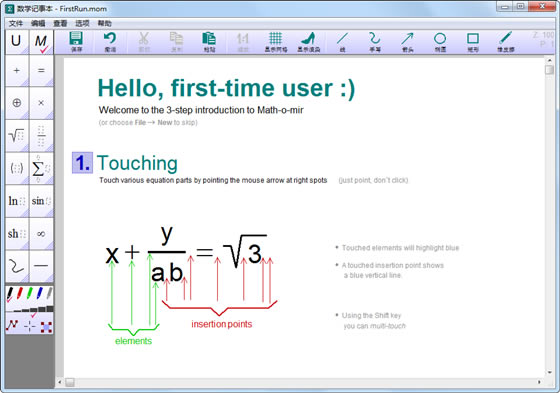This screenshot has height=393, width=560.
Task: Select the rectangle drawing tool
Action: pyautogui.click(x=473, y=41)
